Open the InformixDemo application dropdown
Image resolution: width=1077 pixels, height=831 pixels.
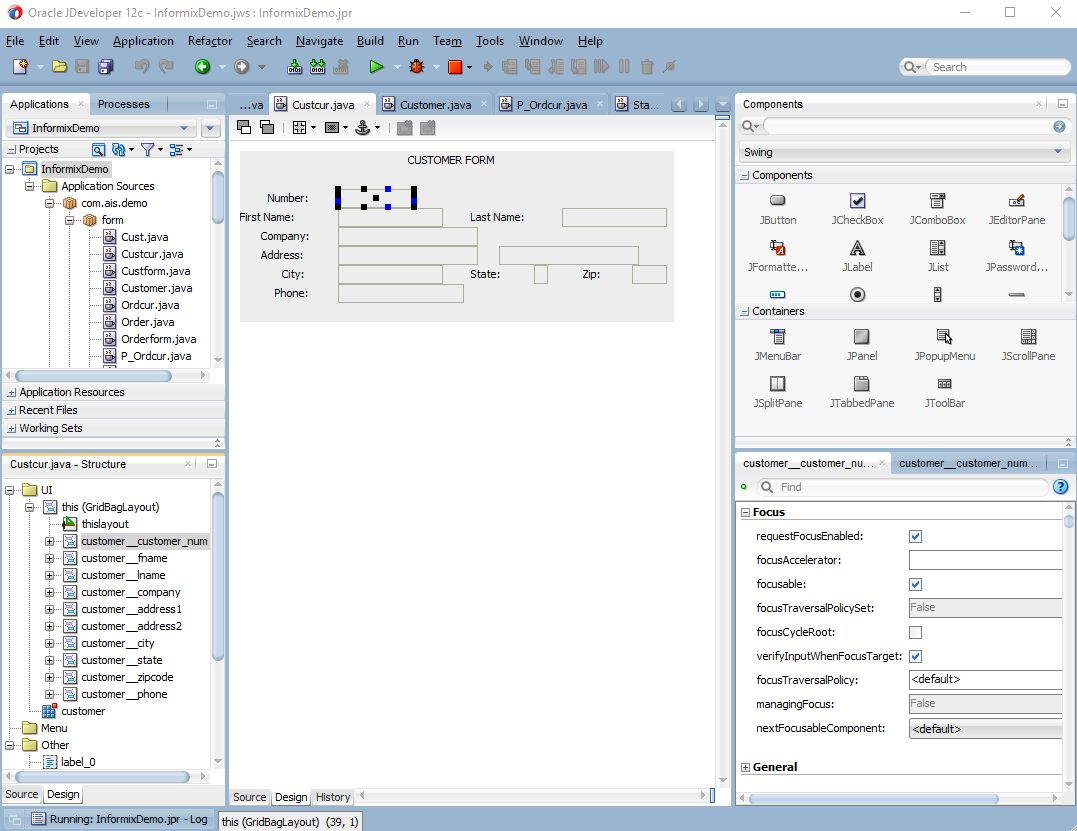point(101,128)
